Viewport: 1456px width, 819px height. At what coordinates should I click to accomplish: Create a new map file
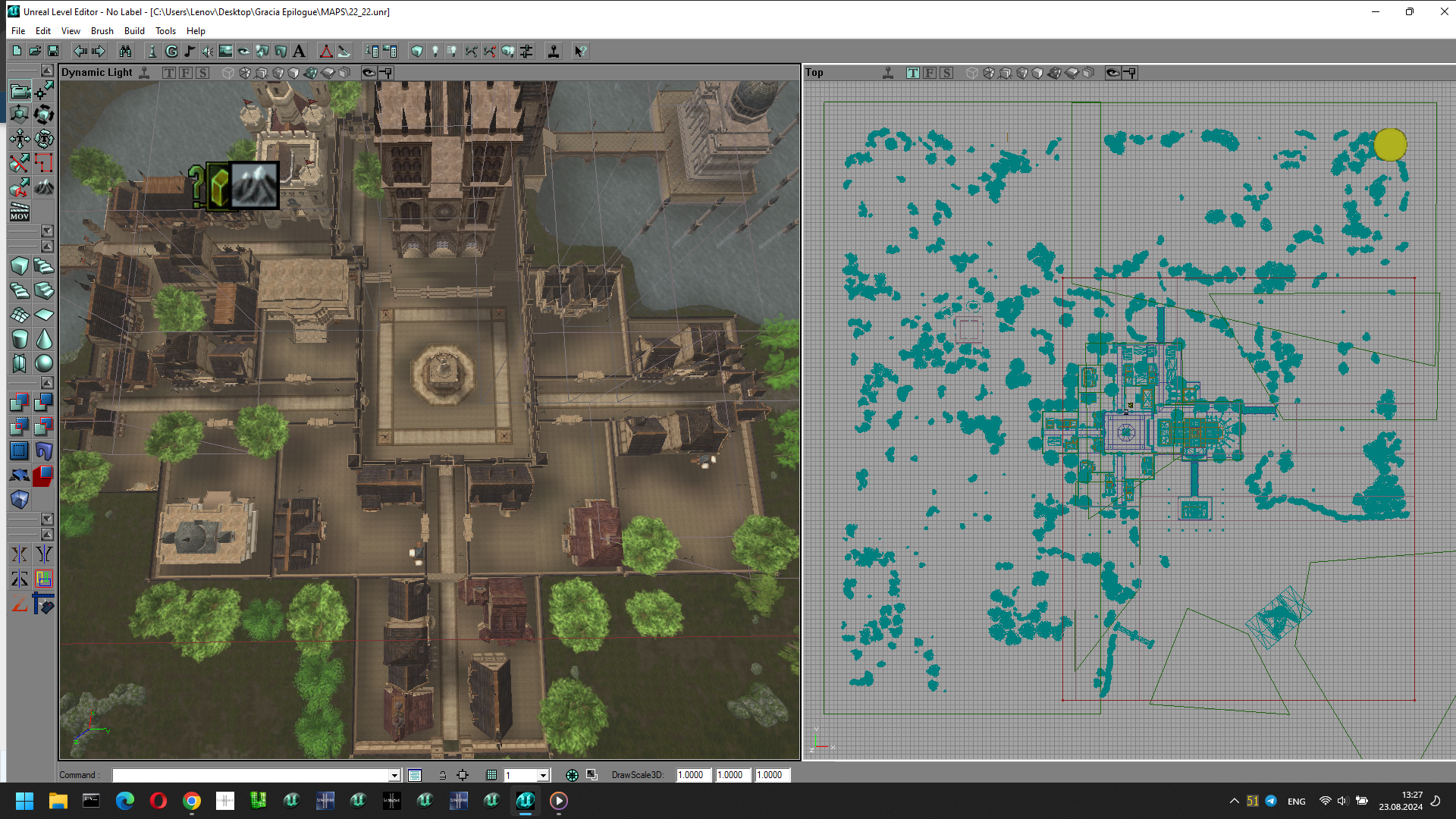pyautogui.click(x=17, y=51)
